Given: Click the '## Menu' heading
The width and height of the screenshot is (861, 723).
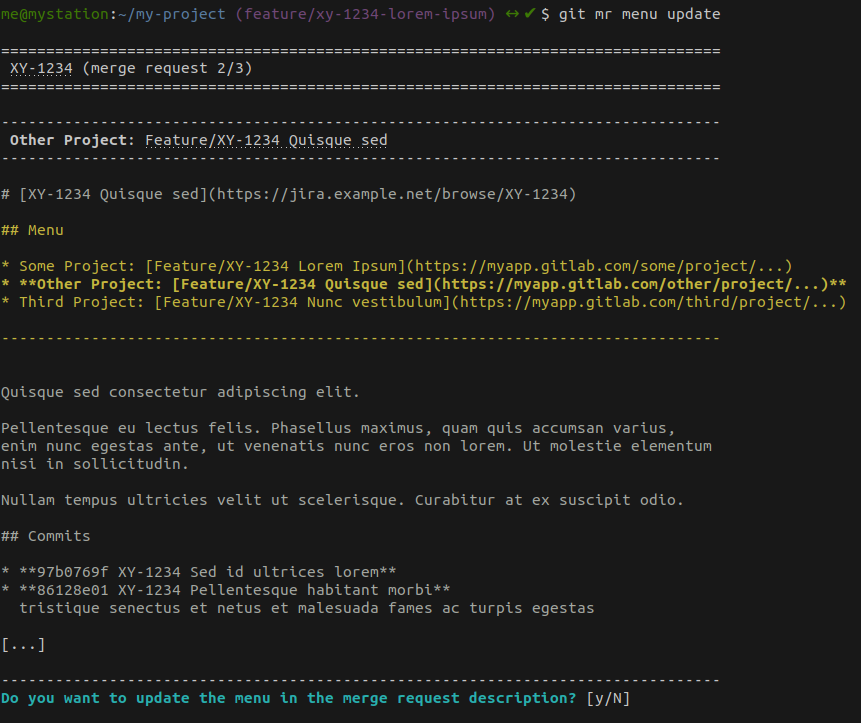Looking at the screenshot, I should coord(32,231).
